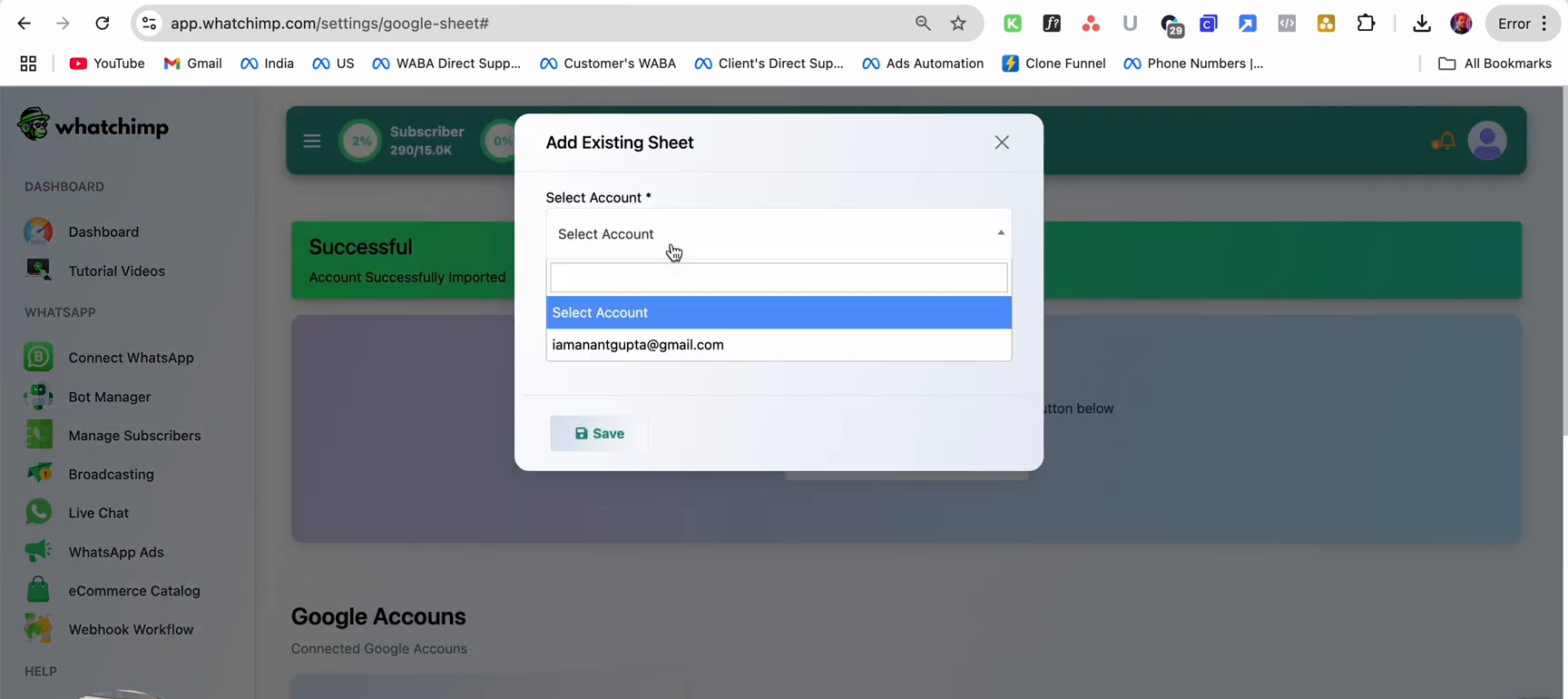Open the WABA Direct Support bookmark

[446, 64]
